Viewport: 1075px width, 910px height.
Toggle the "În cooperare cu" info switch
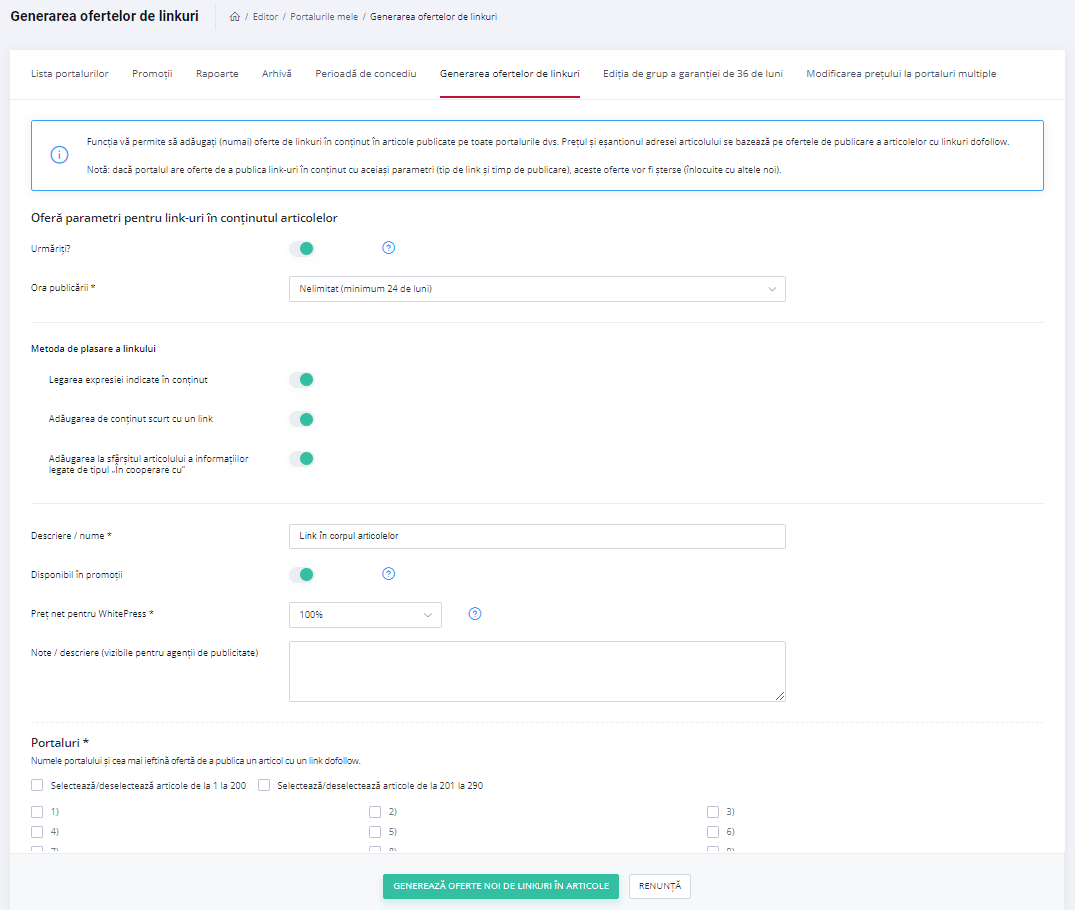pos(302,458)
